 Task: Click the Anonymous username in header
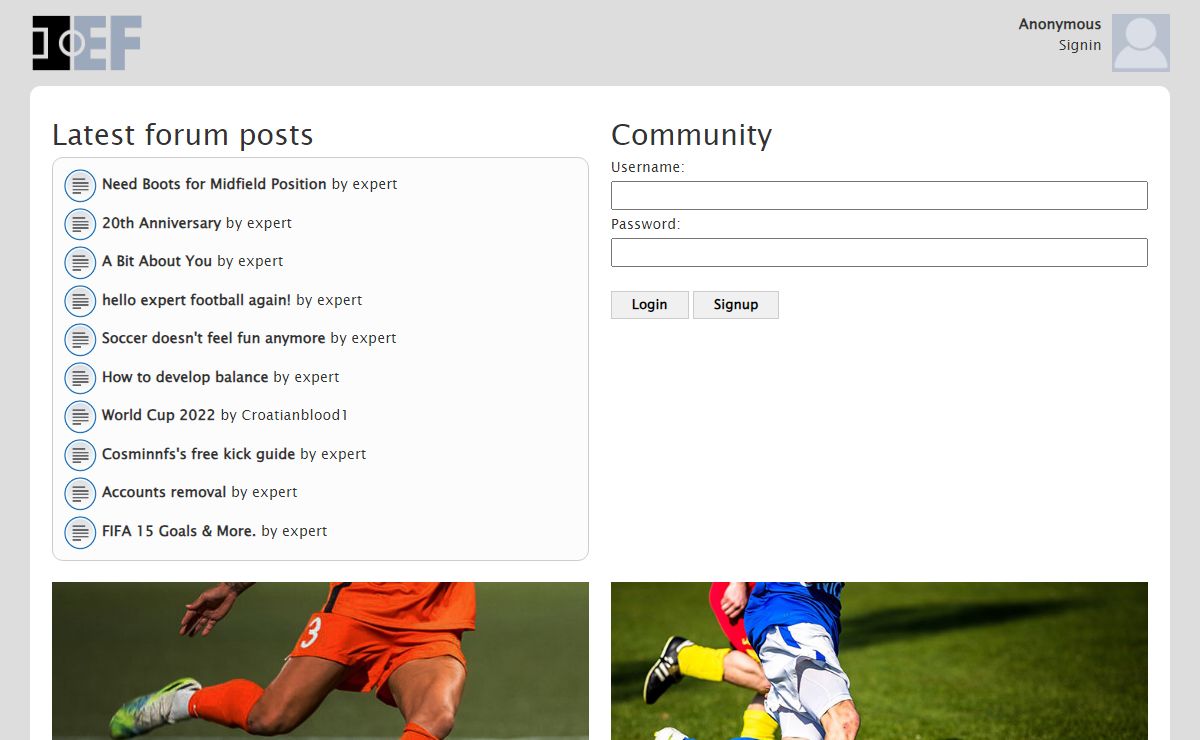pos(1060,24)
